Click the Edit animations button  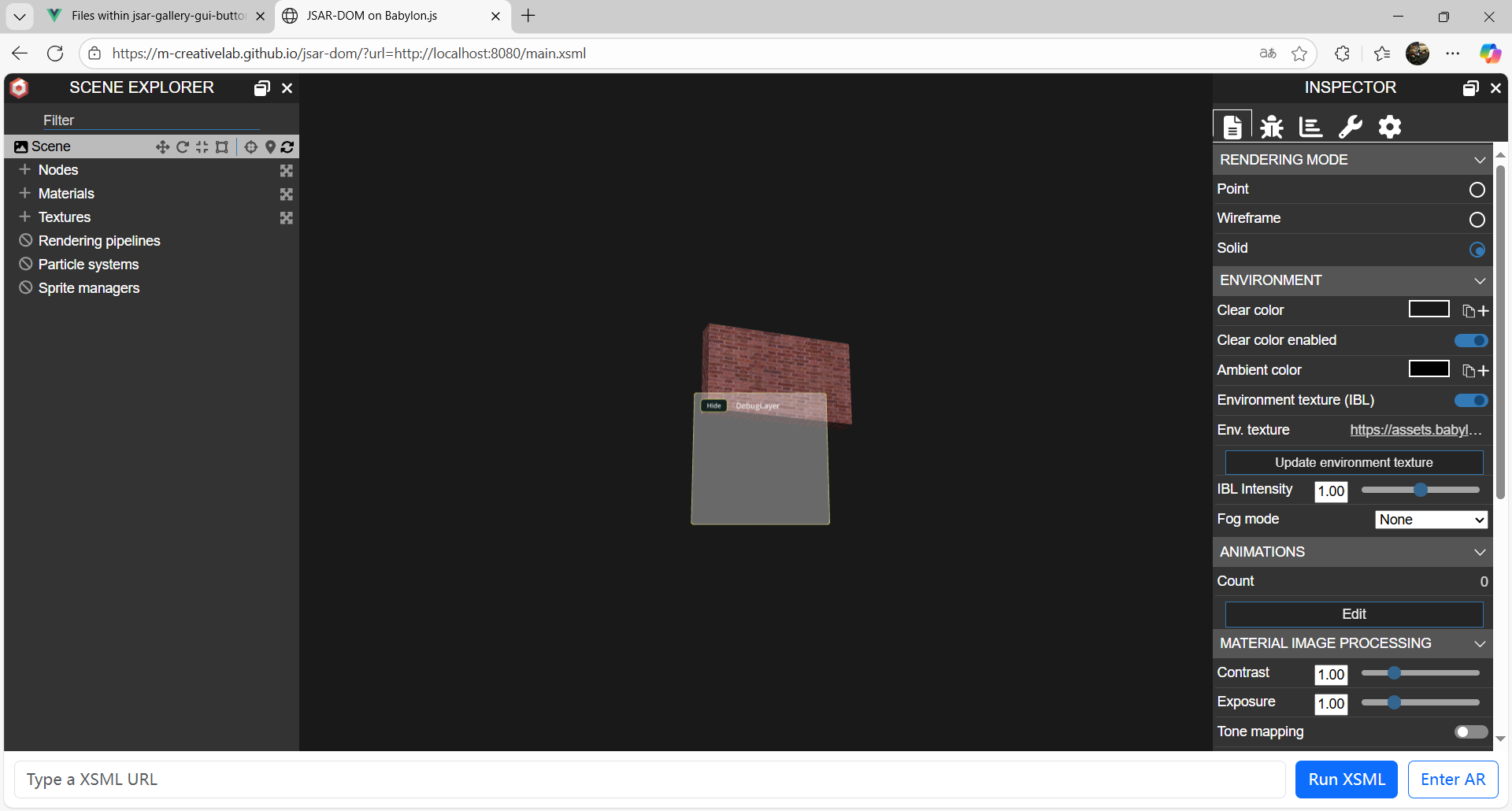pos(1354,614)
